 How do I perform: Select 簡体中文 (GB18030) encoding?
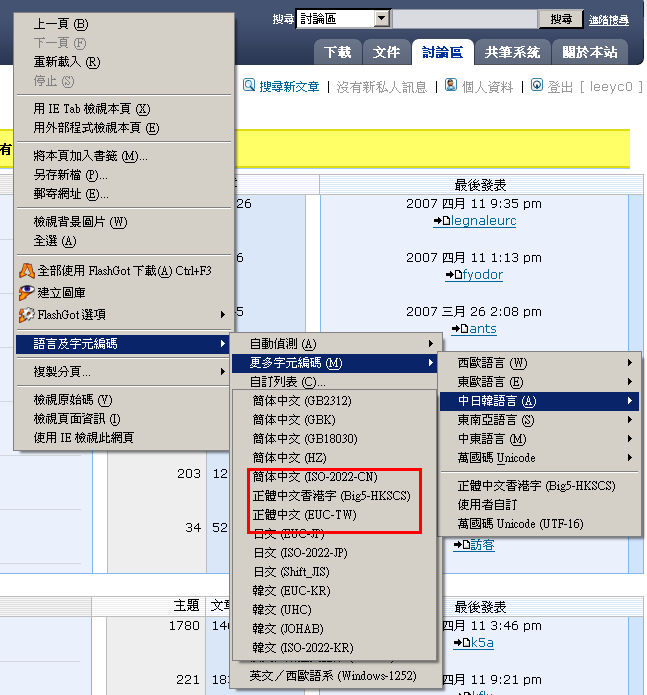click(x=335, y=439)
